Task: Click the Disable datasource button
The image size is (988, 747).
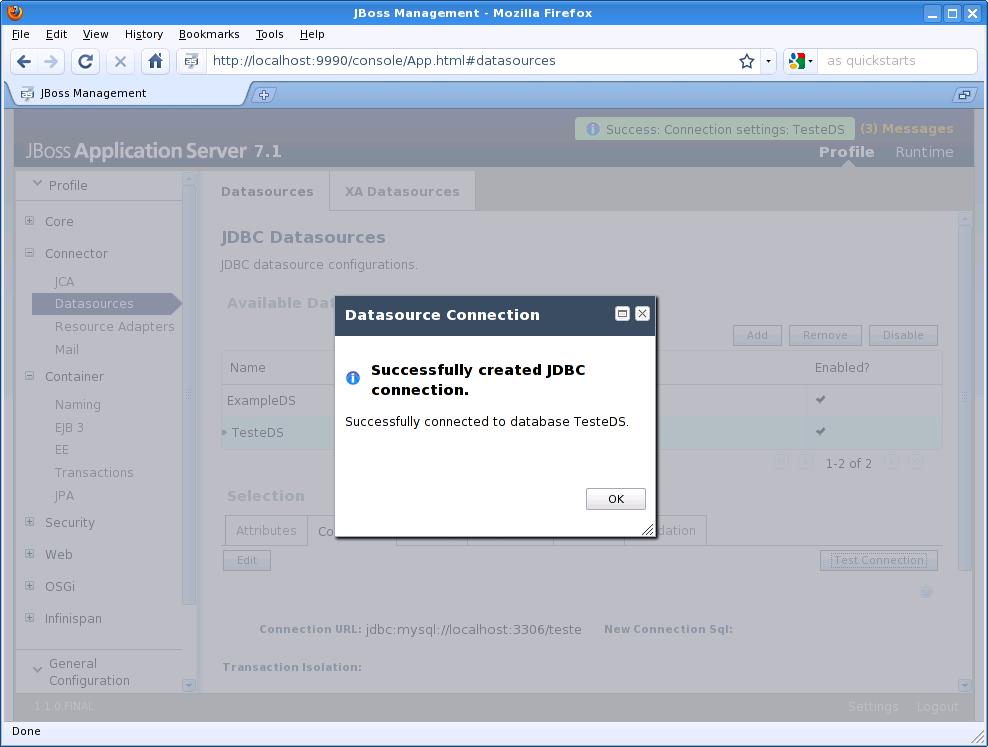Action: [x=903, y=335]
